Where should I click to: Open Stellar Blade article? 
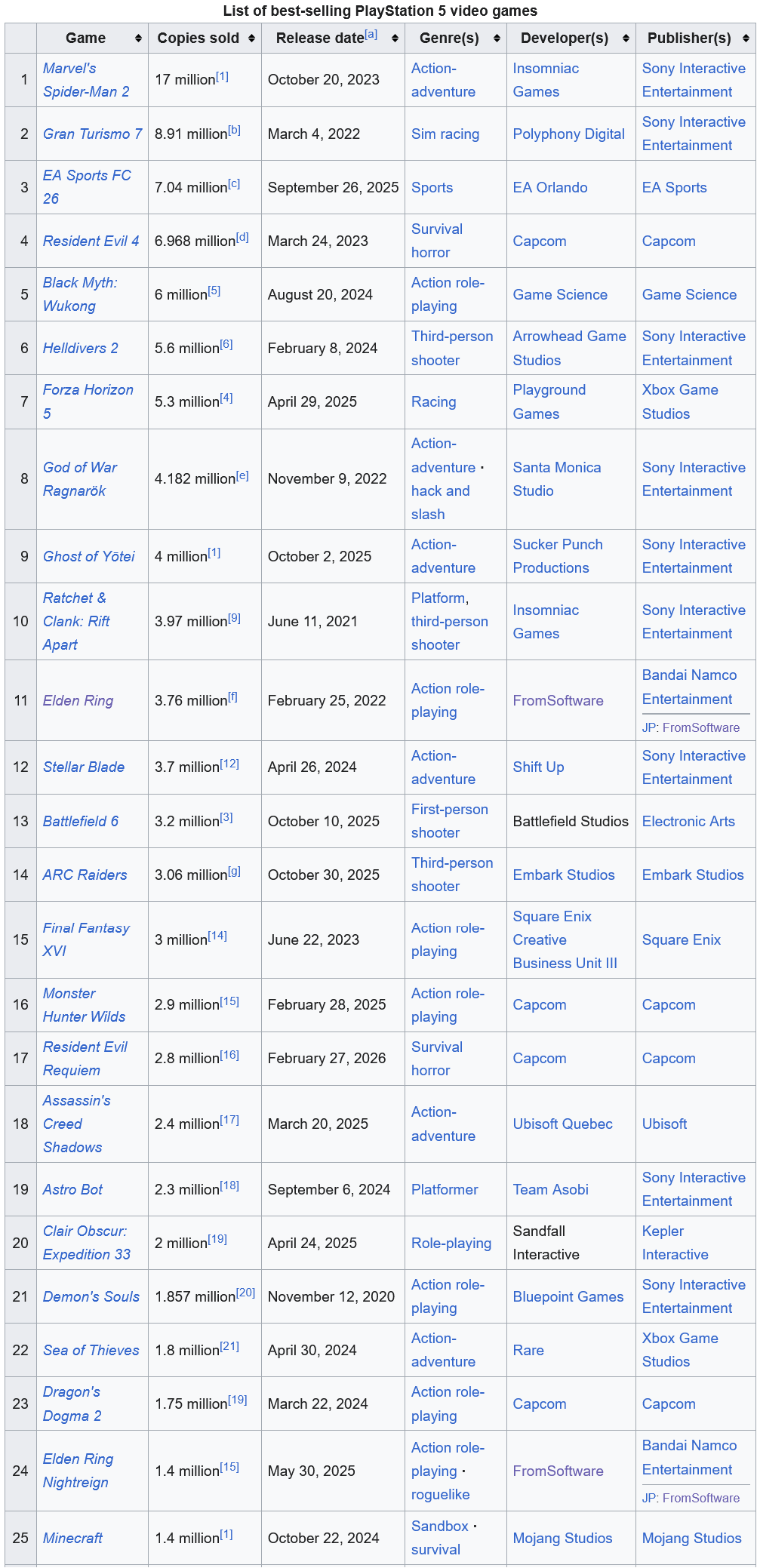[84, 767]
